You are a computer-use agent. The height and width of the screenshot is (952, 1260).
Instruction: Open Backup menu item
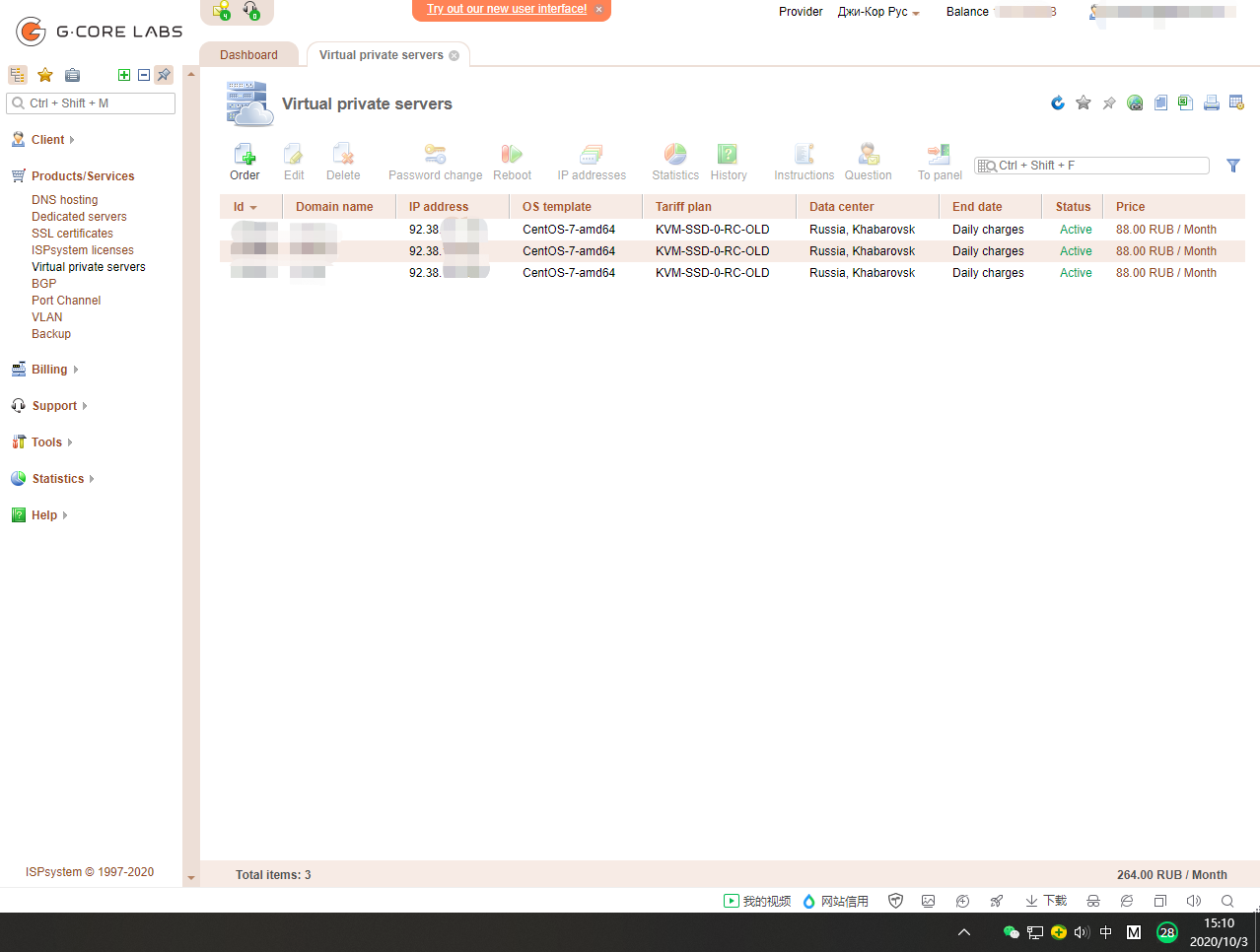coord(51,334)
